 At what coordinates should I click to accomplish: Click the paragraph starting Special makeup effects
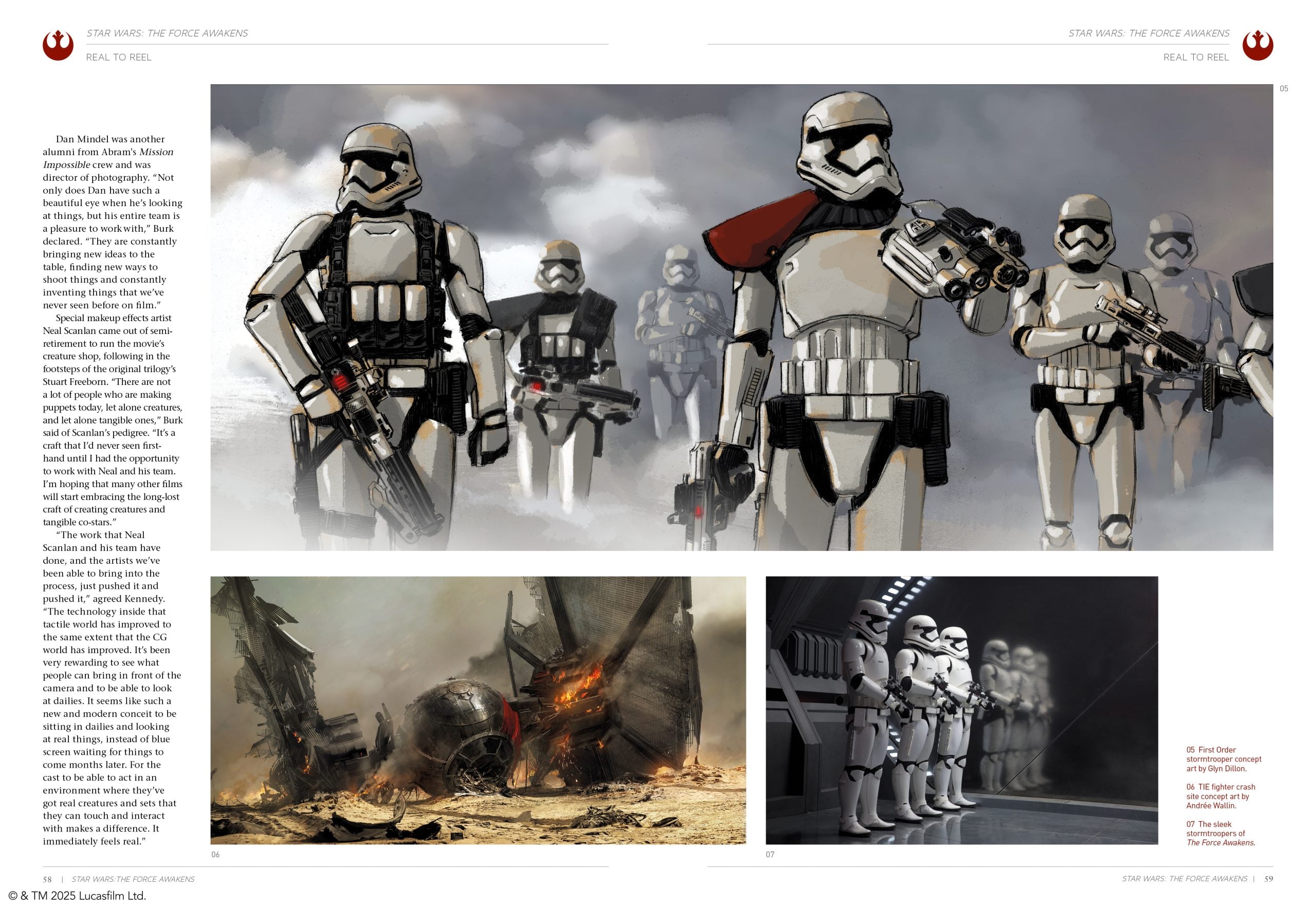click(x=112, y=420)
